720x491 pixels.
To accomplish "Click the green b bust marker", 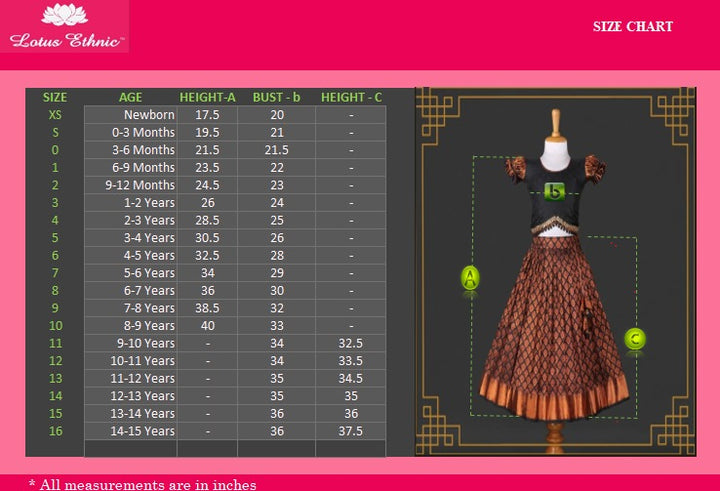I will (554, 192).
